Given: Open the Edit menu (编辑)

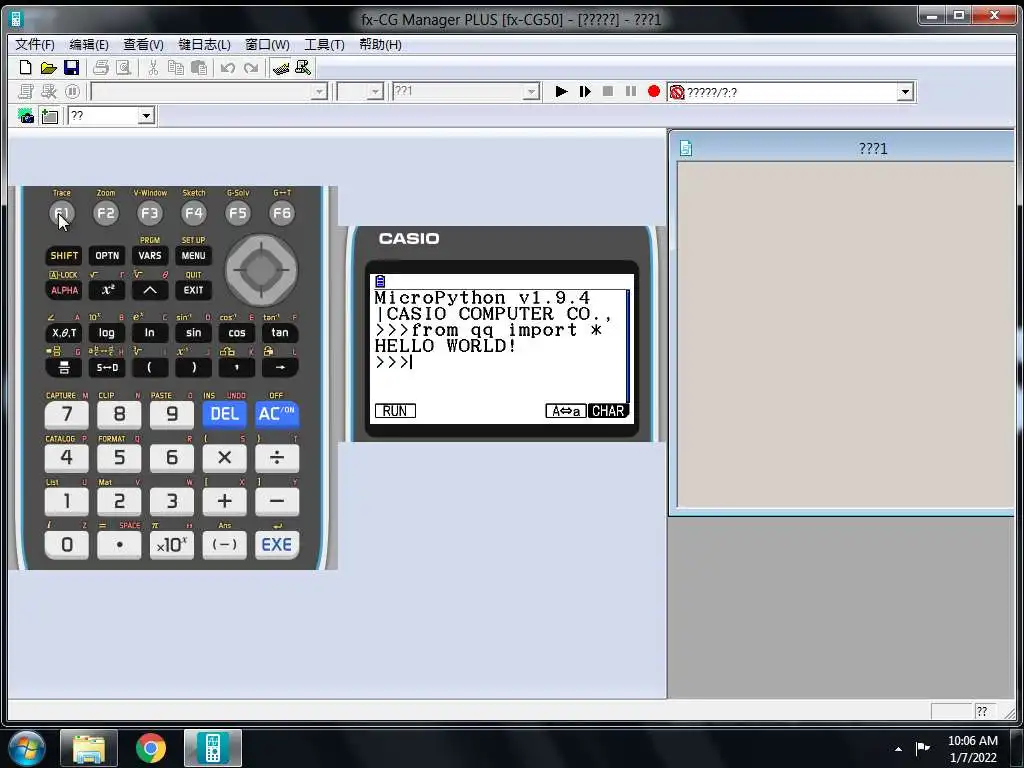Looking at the screenshot, I should (89, 44).
